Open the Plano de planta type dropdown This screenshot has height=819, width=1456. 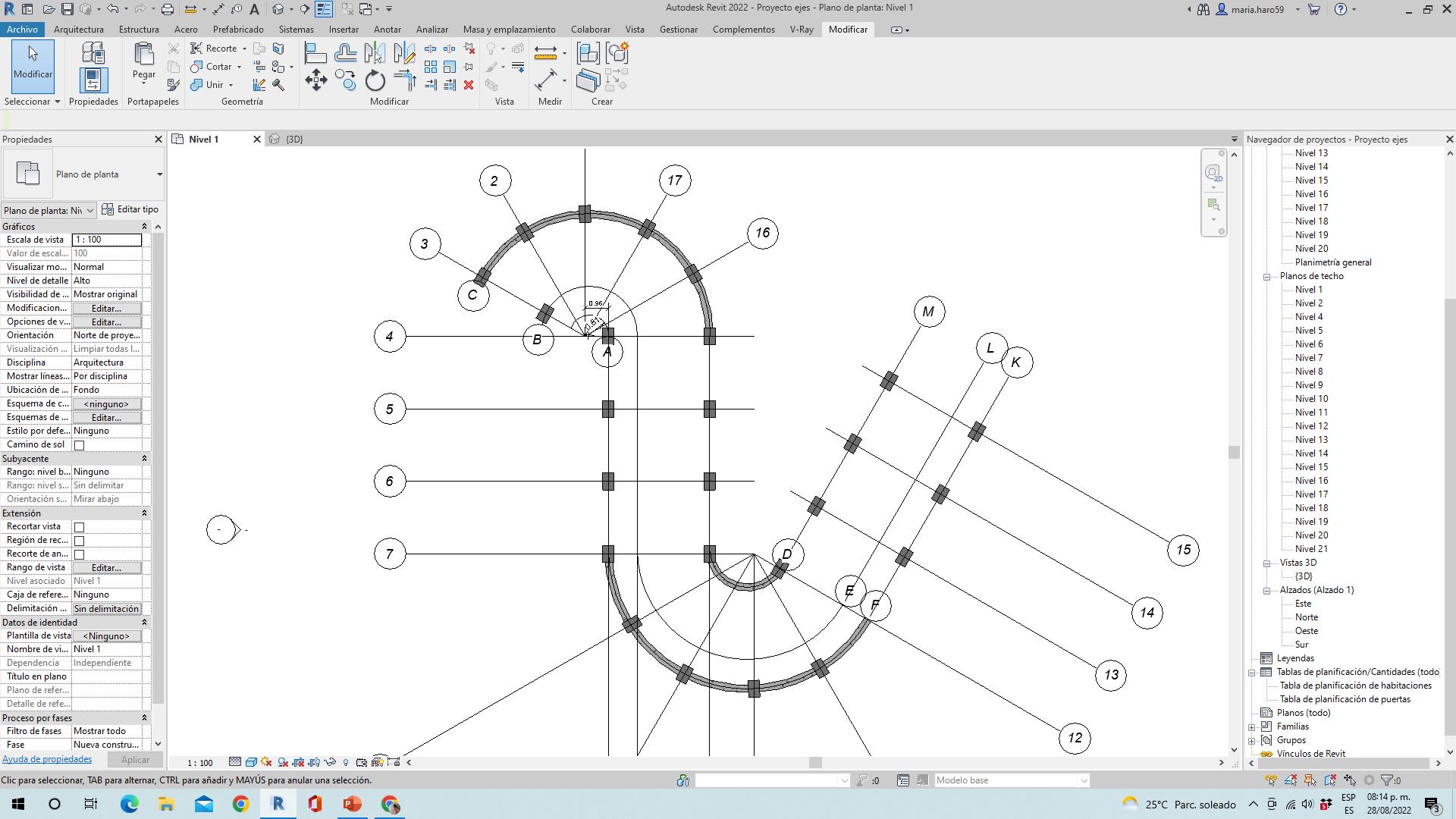coord(159,174)
